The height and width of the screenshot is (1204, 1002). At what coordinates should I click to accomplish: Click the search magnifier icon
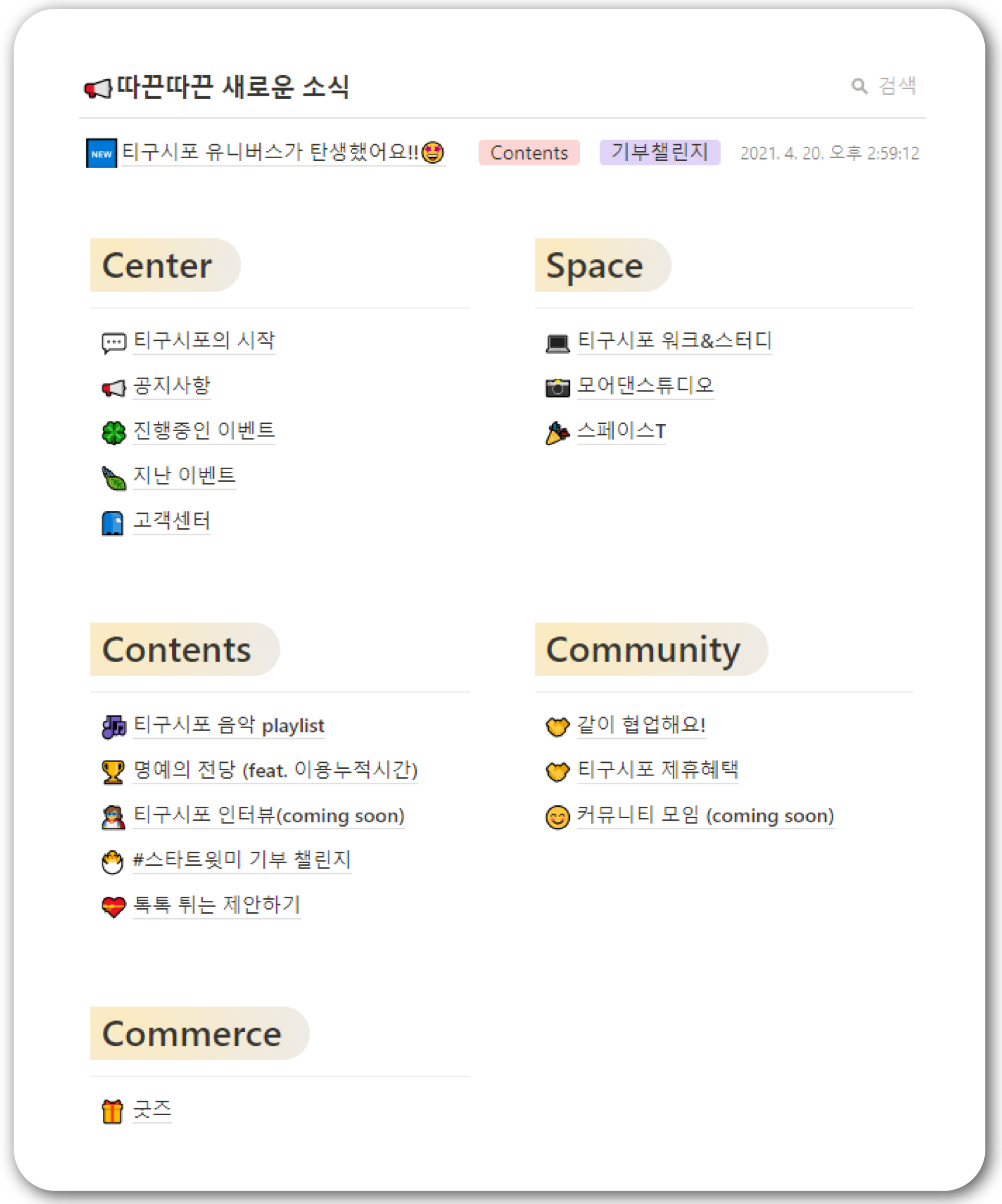(x=858, y=86)
